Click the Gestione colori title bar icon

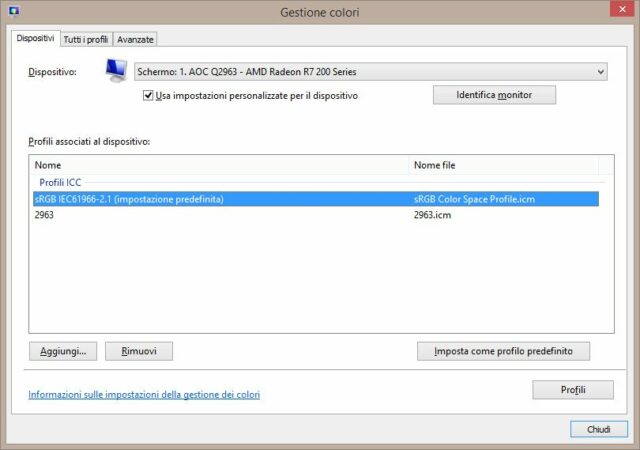tap(13, 12)
